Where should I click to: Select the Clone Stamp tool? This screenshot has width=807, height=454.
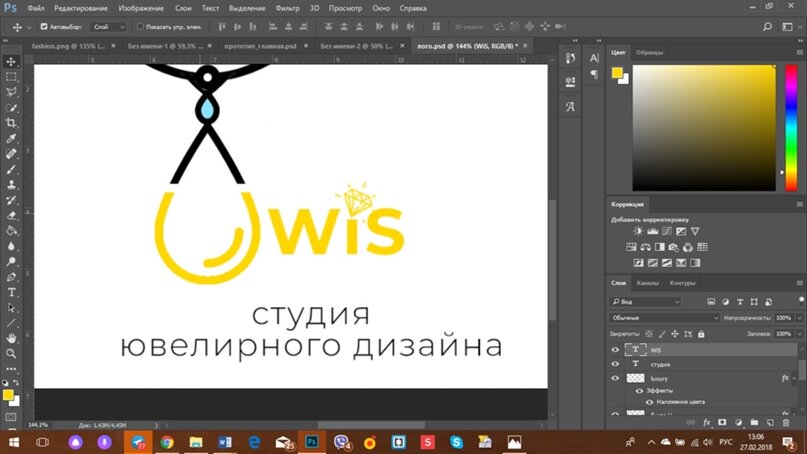[11, 185]
